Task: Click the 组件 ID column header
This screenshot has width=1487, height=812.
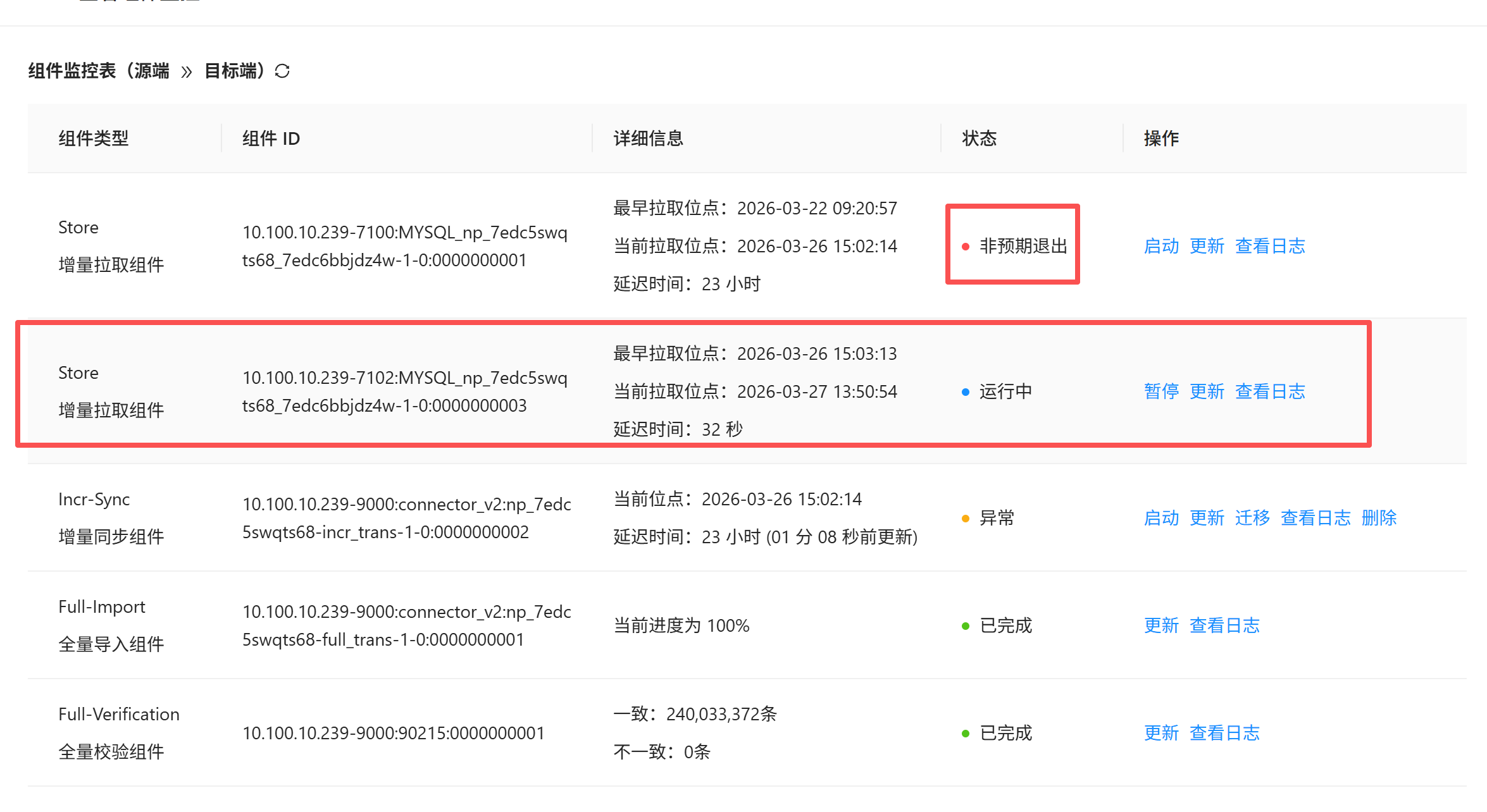Action: (271, 138)
